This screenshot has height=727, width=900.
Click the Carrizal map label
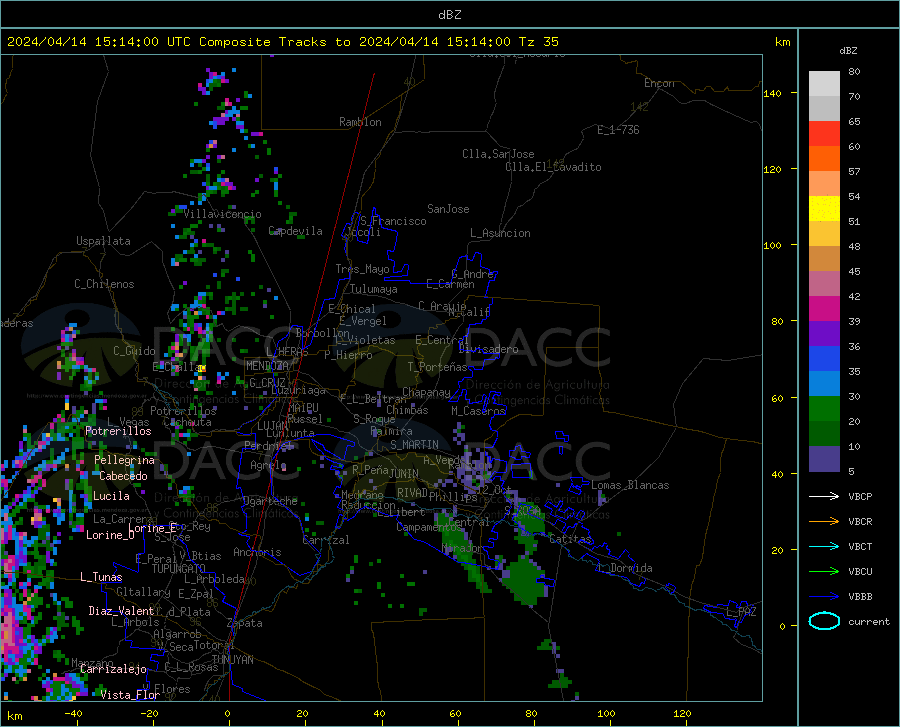coord(325,540)
